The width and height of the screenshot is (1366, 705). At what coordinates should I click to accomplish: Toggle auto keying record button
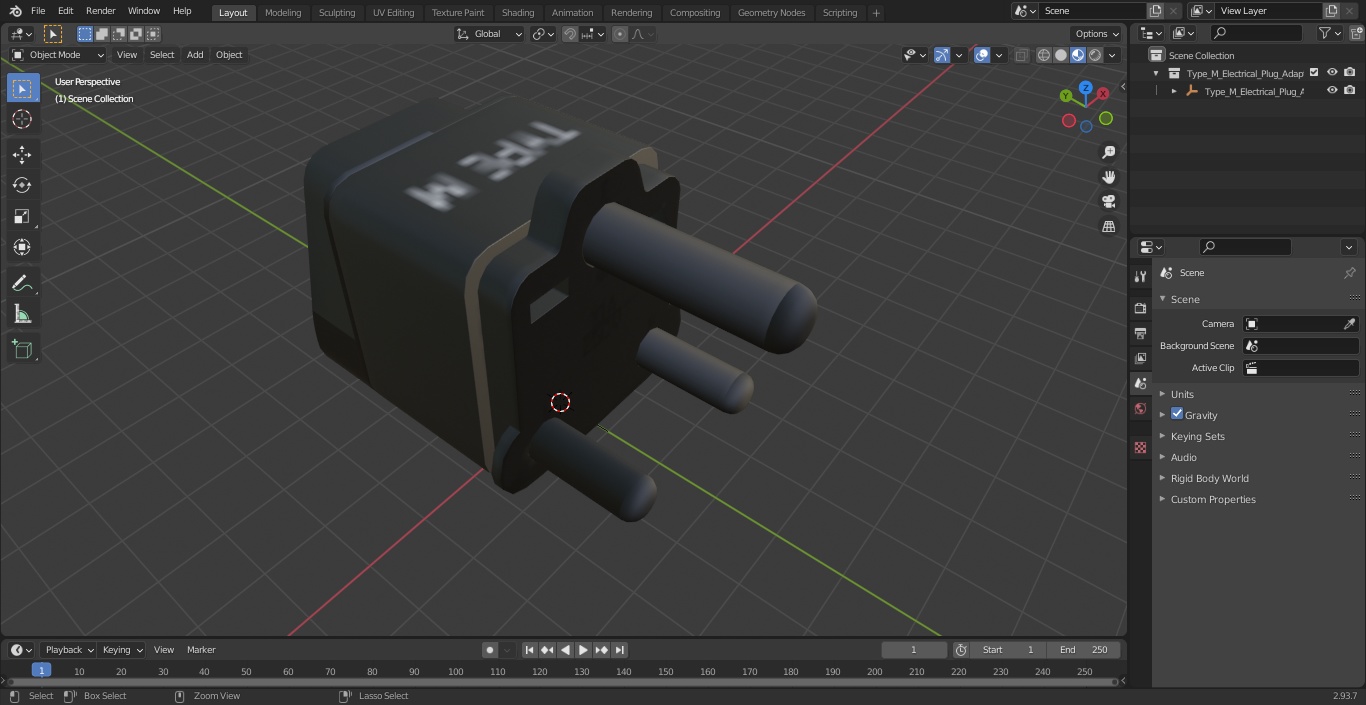pyautogui.click(x=490, y=650)
